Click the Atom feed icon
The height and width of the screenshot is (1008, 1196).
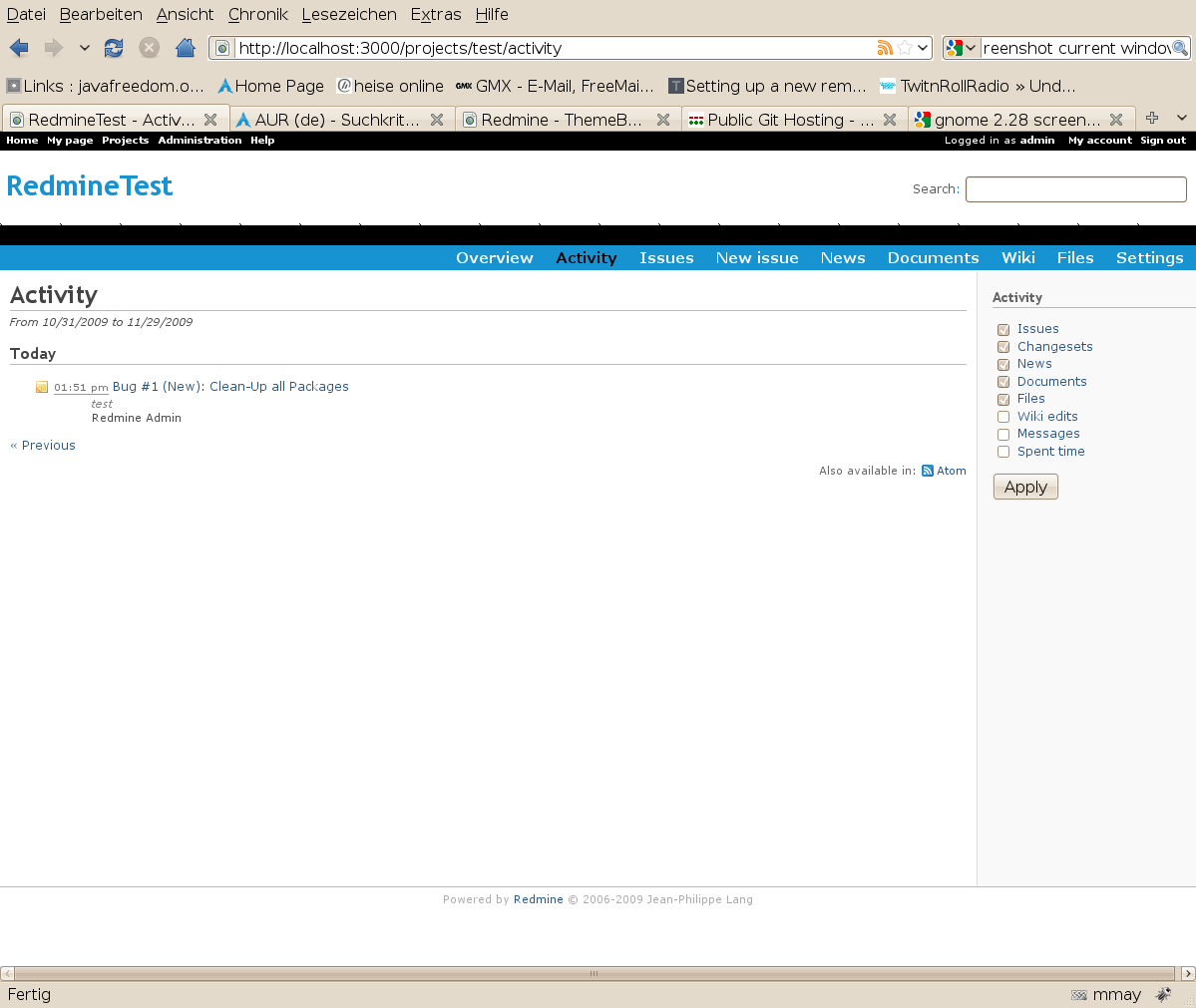[928, 471]
